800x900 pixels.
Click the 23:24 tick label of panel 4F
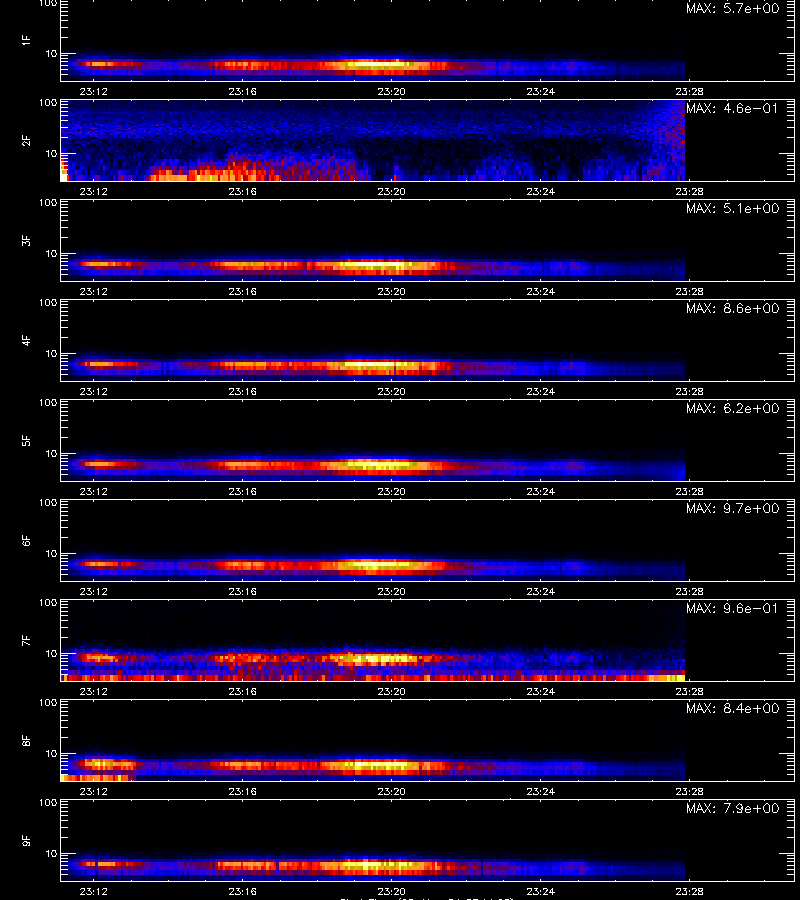[541, 391]
